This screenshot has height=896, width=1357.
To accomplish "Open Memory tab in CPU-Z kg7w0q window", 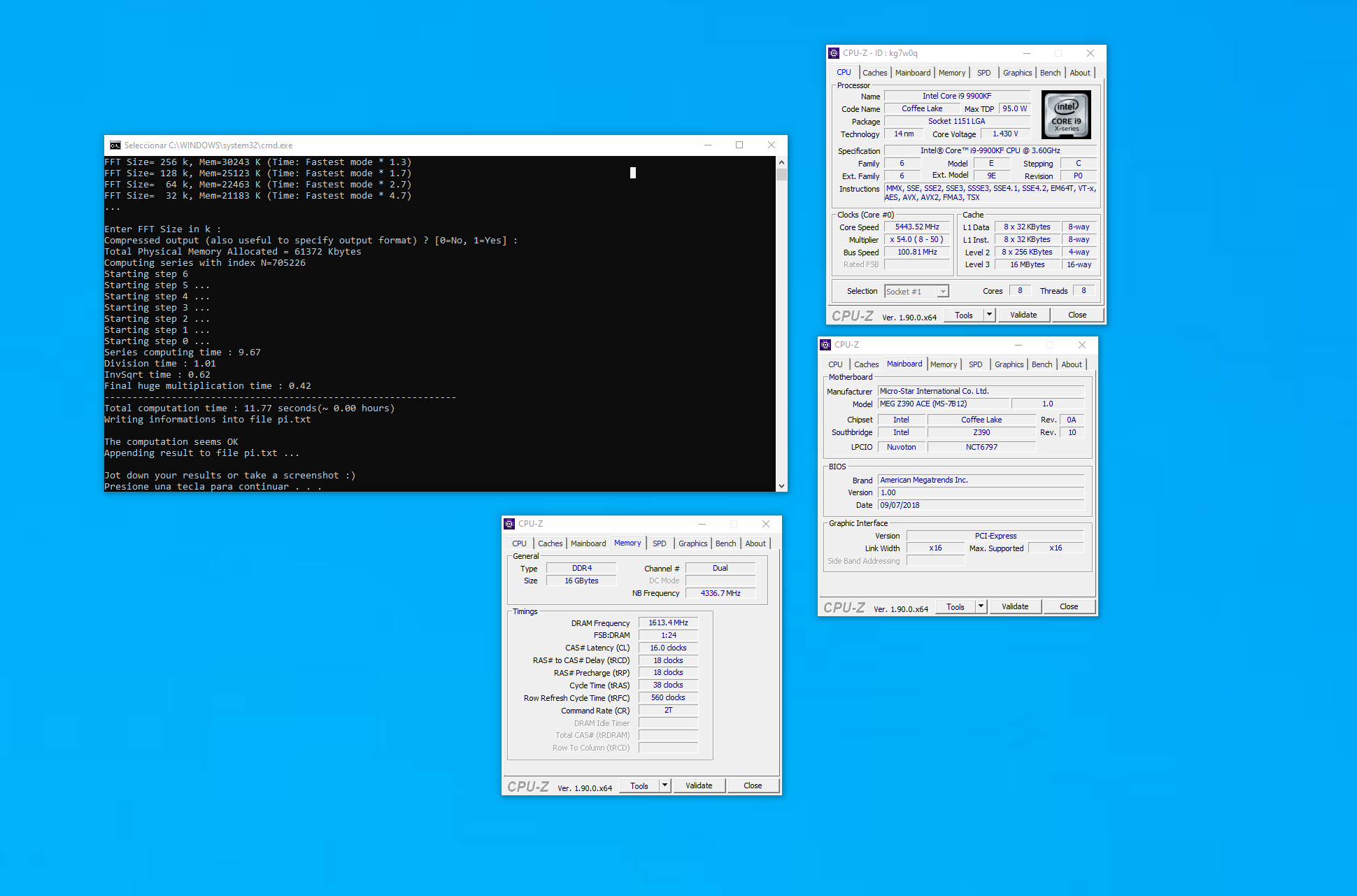I will click(952, 73).
